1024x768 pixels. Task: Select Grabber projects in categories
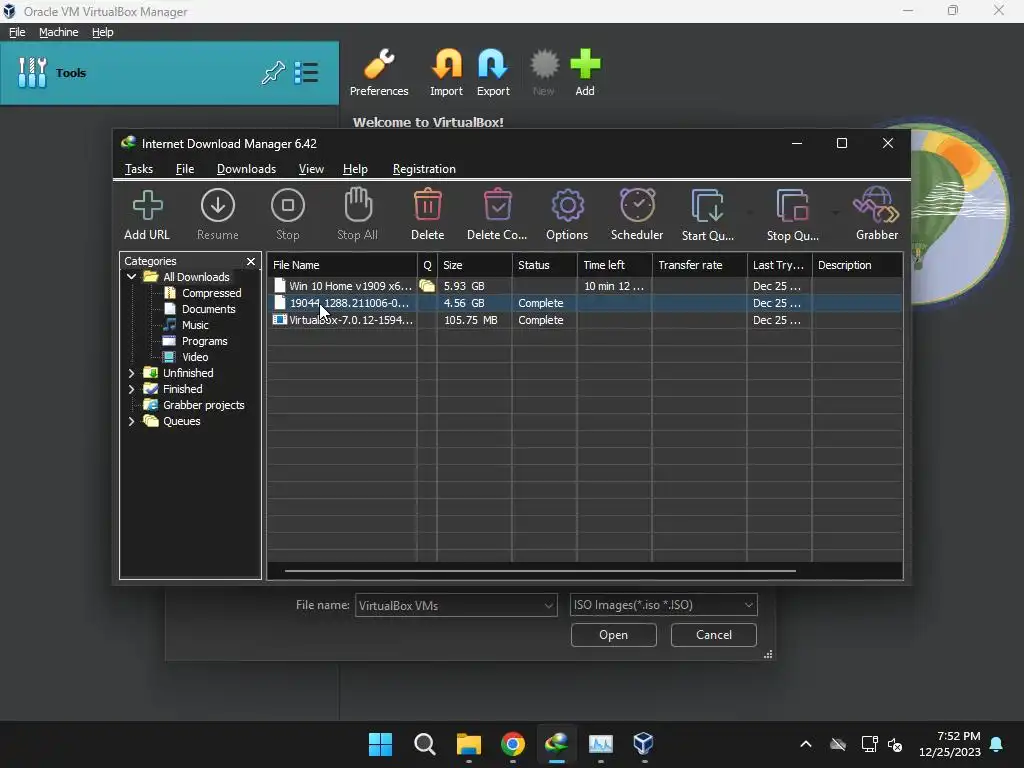coord(204,405)
